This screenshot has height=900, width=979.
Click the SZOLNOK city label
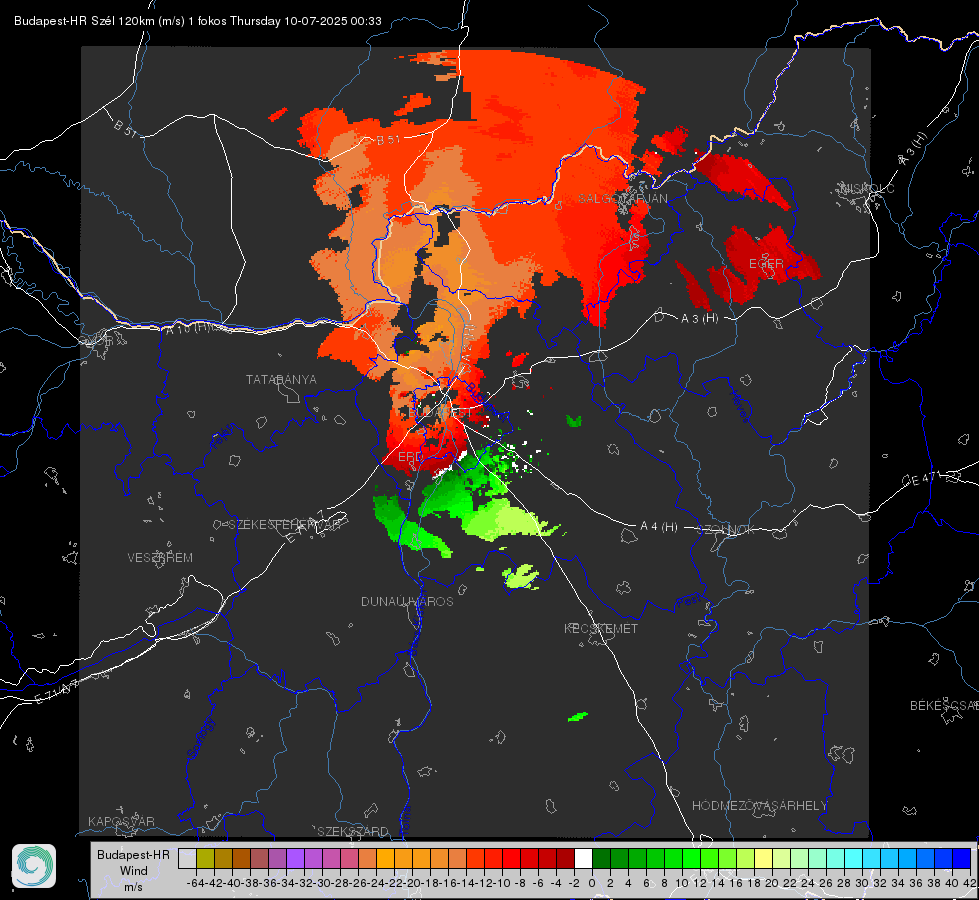(x=727, y=530)
